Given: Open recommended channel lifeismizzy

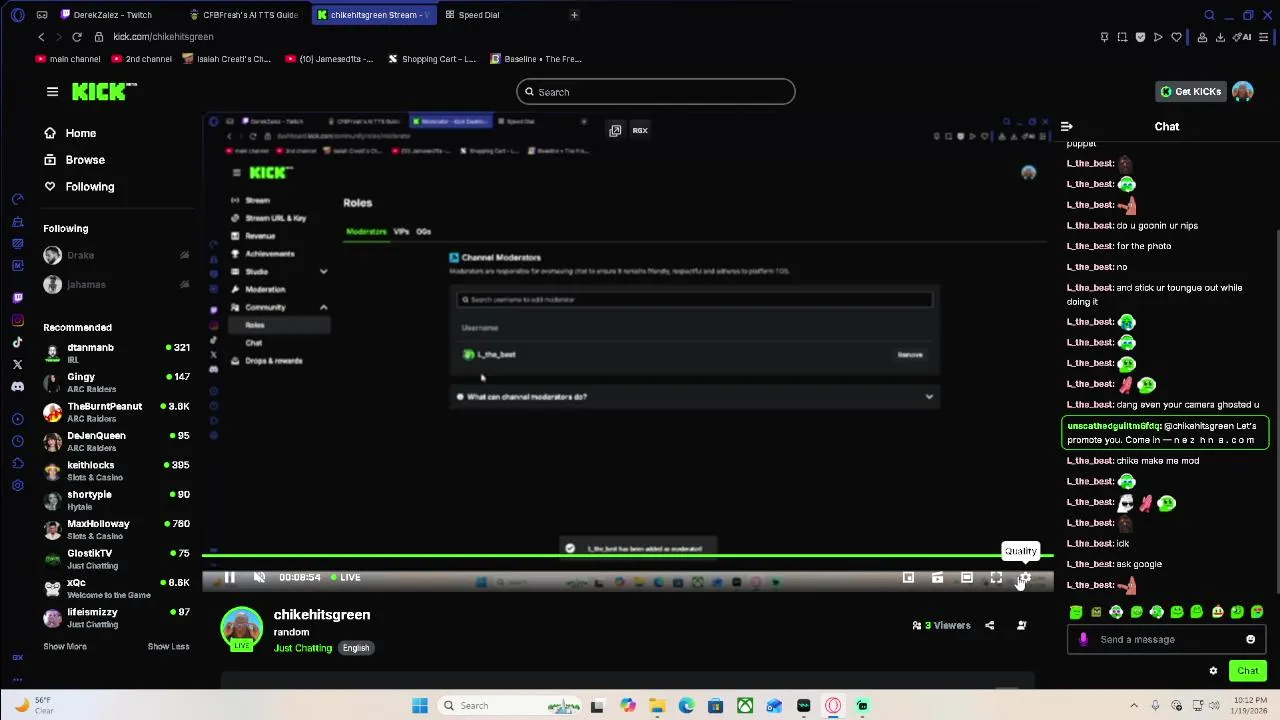Looking at the screenshot, I should pos(116,618).
